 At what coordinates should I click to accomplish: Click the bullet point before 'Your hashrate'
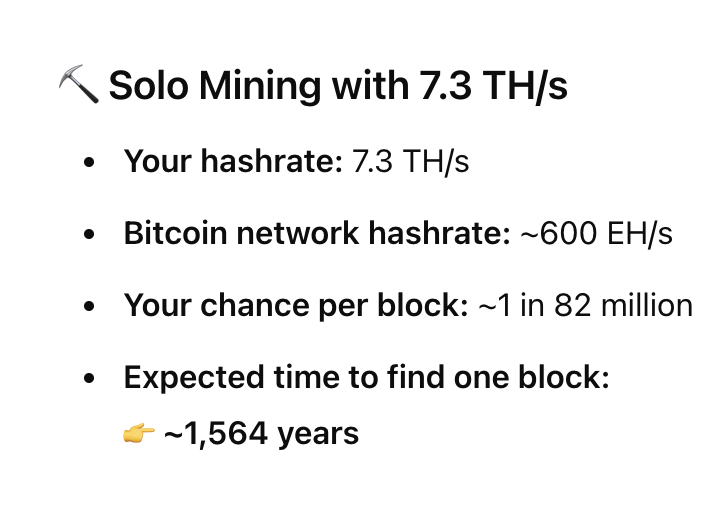(89, 163)
